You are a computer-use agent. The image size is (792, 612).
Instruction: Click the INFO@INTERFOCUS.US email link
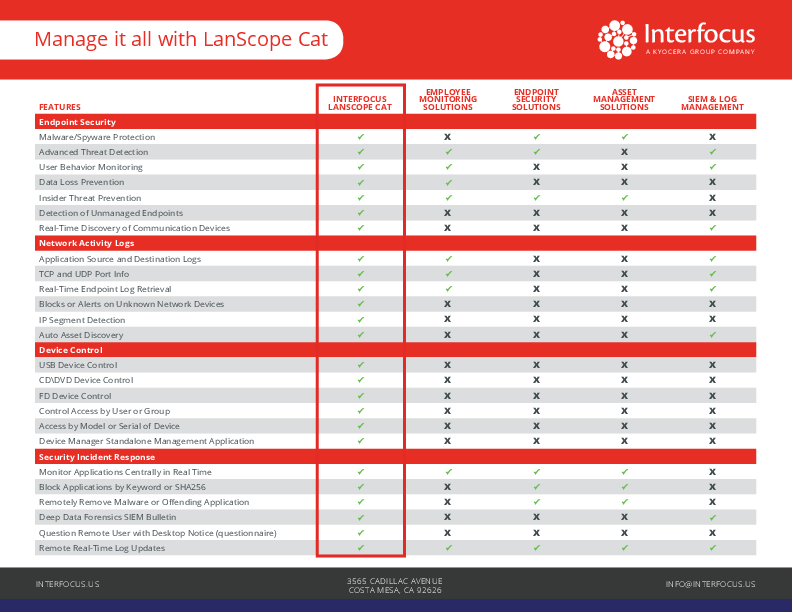(711, 584)
